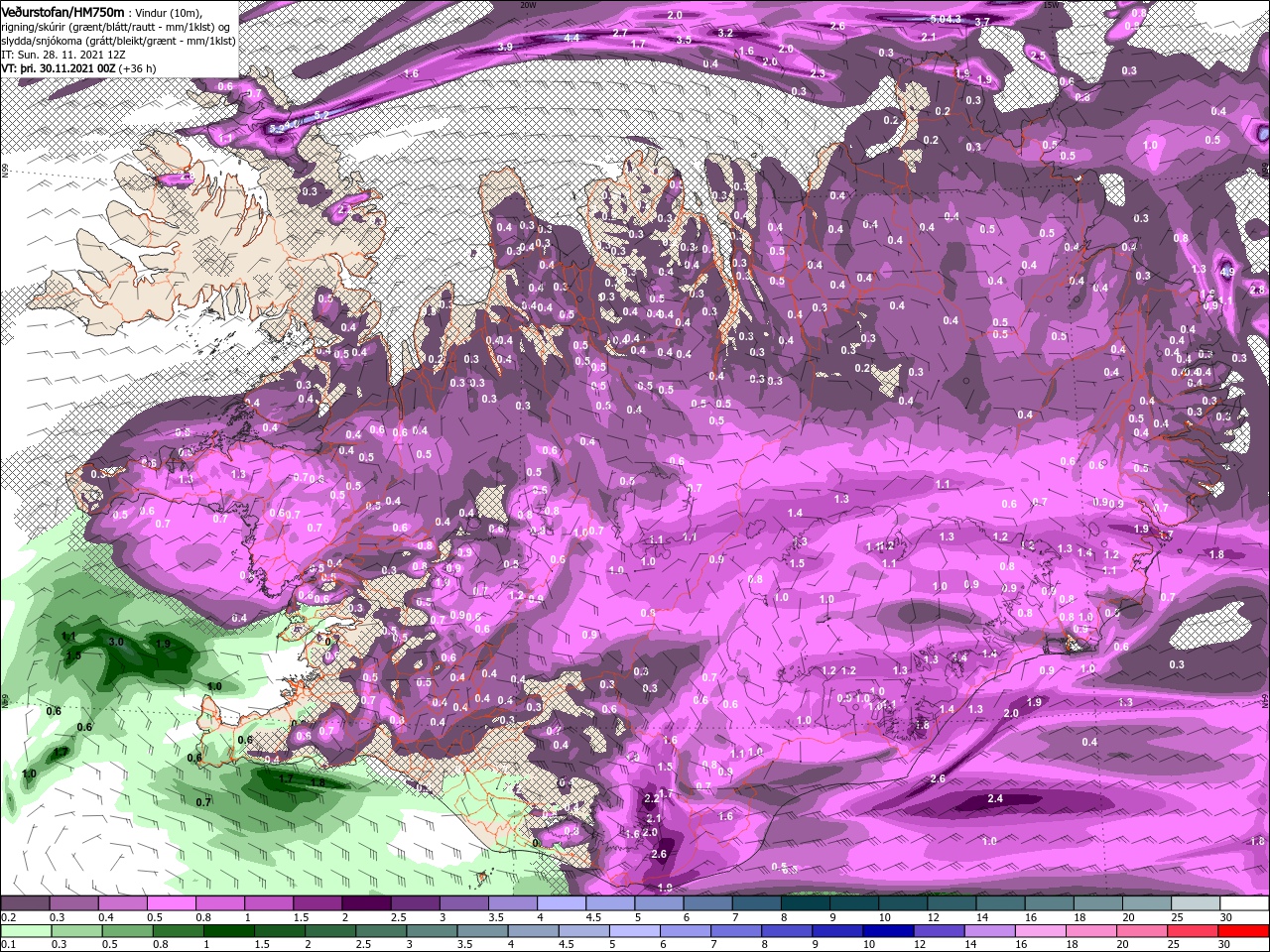Screen dimensions: 1270x952
Task: Pick the dark teal swatch between 8 and 9
Action: pyautogui.click(x=806, y=903)
